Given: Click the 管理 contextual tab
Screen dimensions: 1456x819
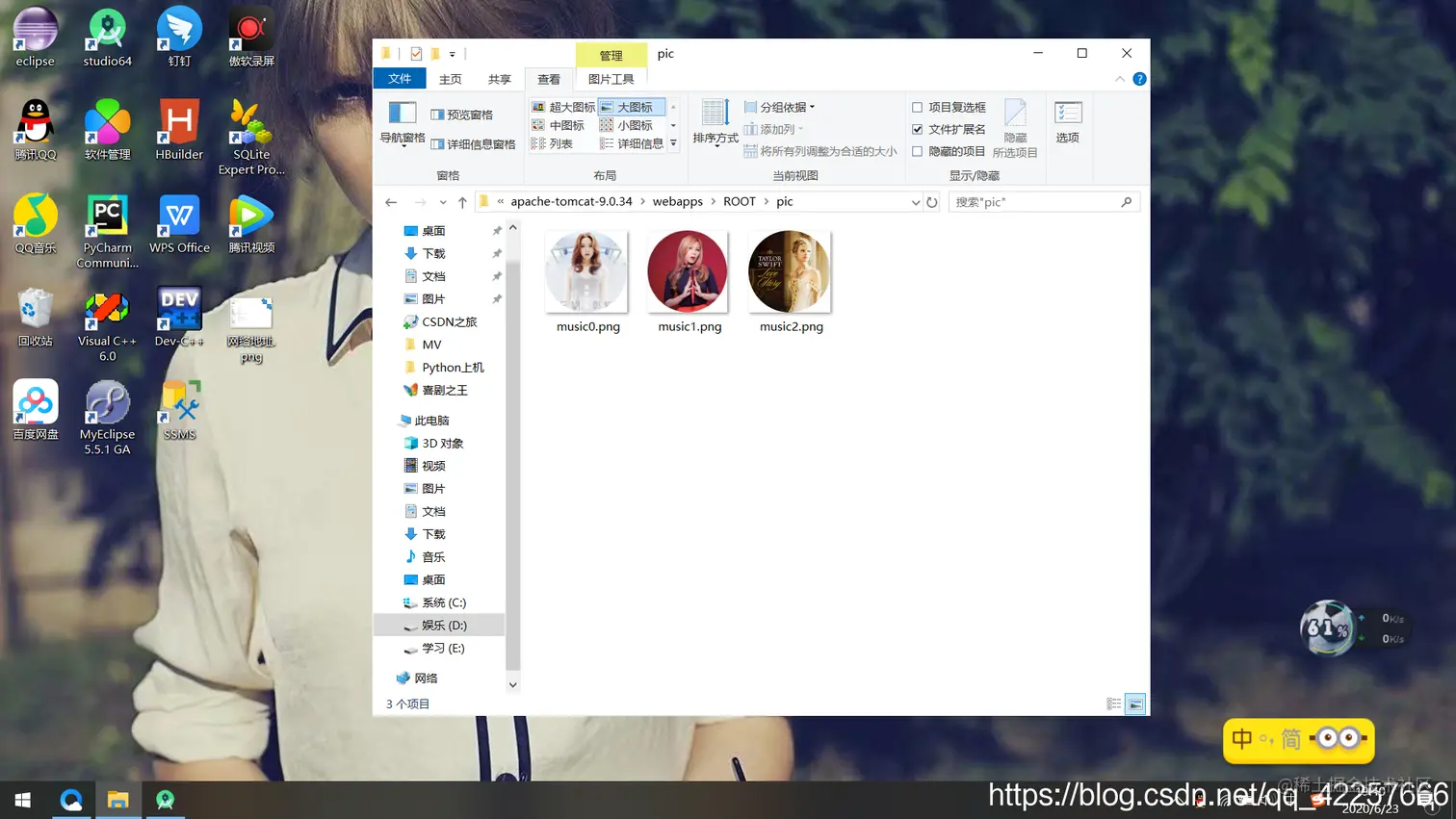Looking at the screenshot, I should coord(611,55).
